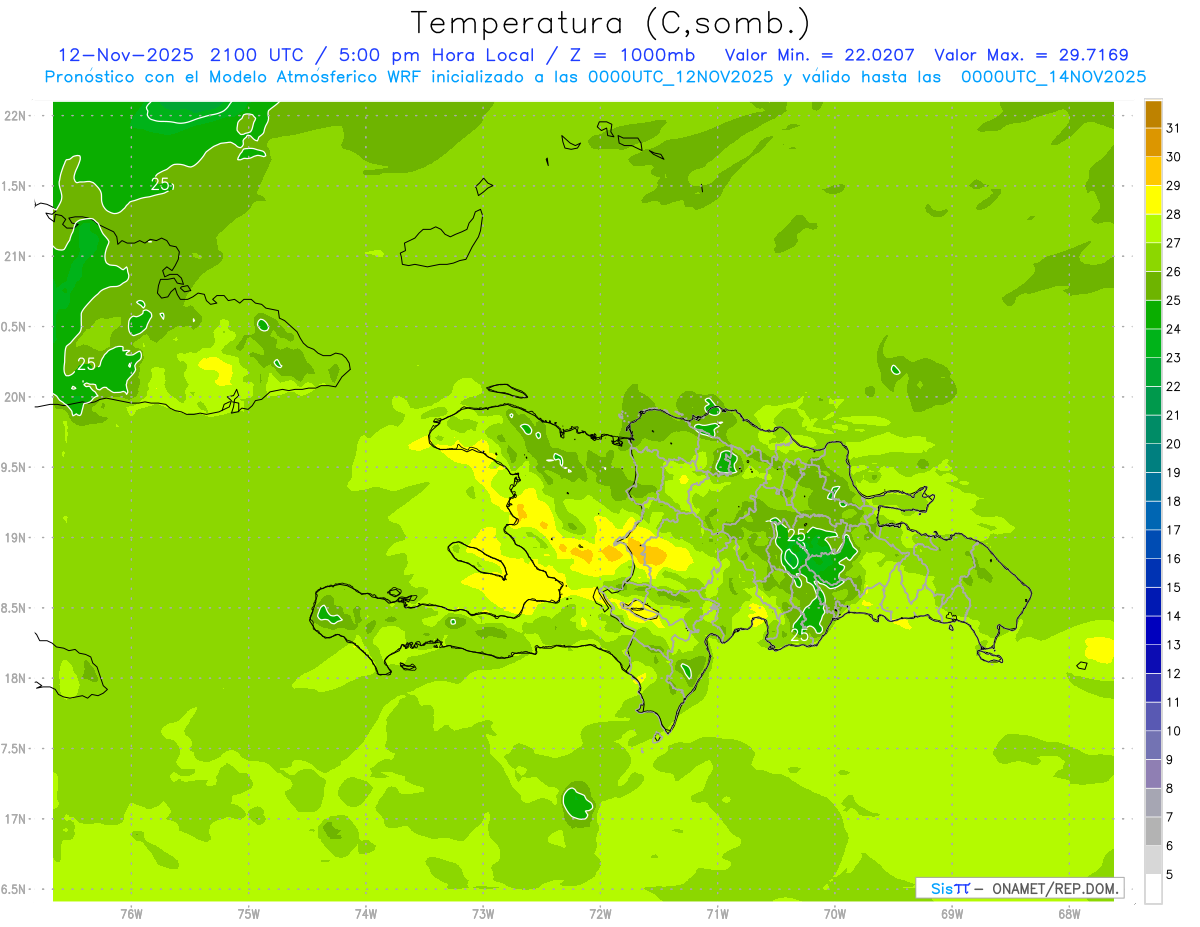Screen dimensions: 1200x927
Task: Click the "8.5N" latitude axis label
Action: point(14,608)
